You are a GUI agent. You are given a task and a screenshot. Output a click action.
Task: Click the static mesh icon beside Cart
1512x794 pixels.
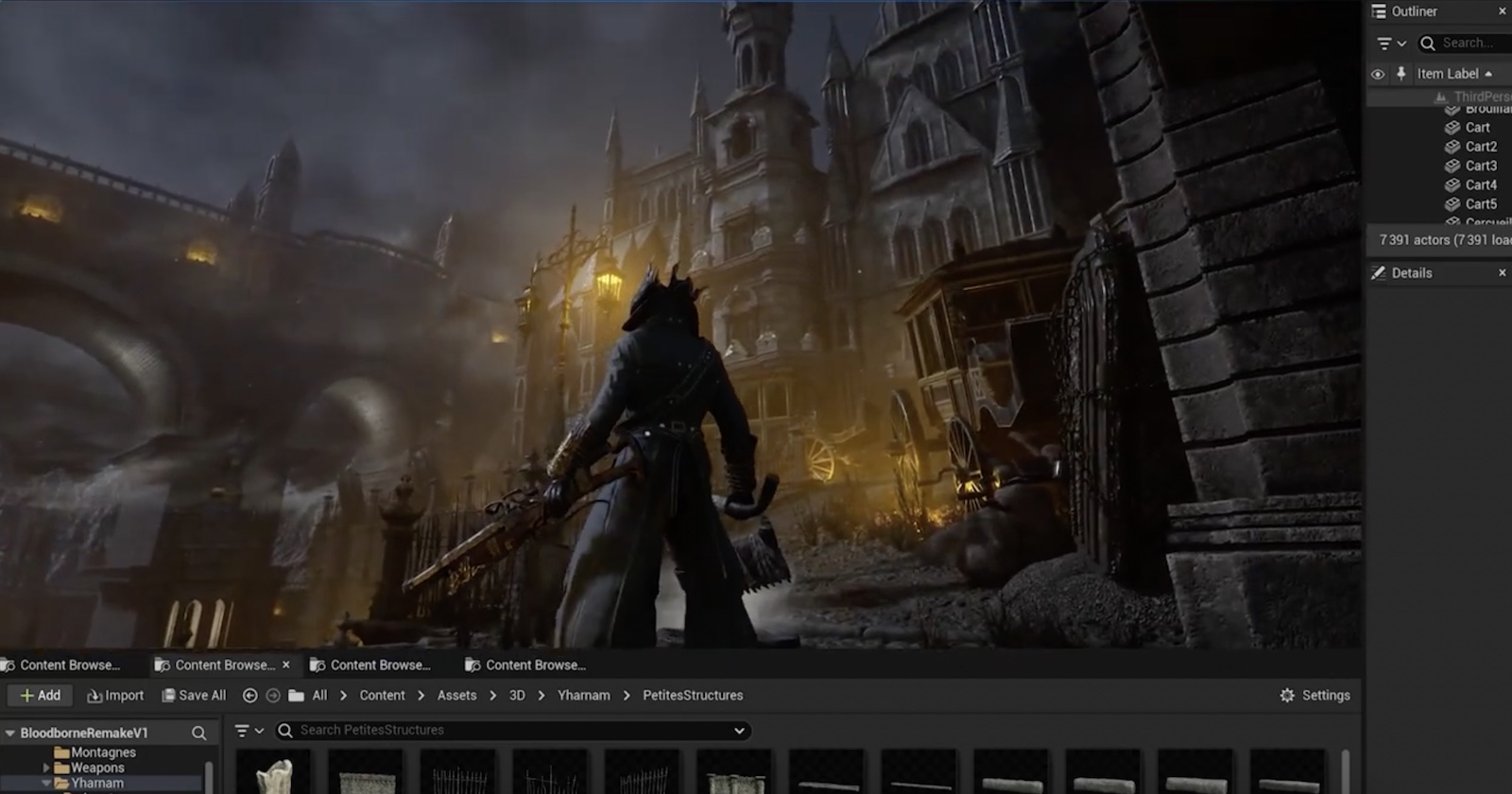point(1452,128)
